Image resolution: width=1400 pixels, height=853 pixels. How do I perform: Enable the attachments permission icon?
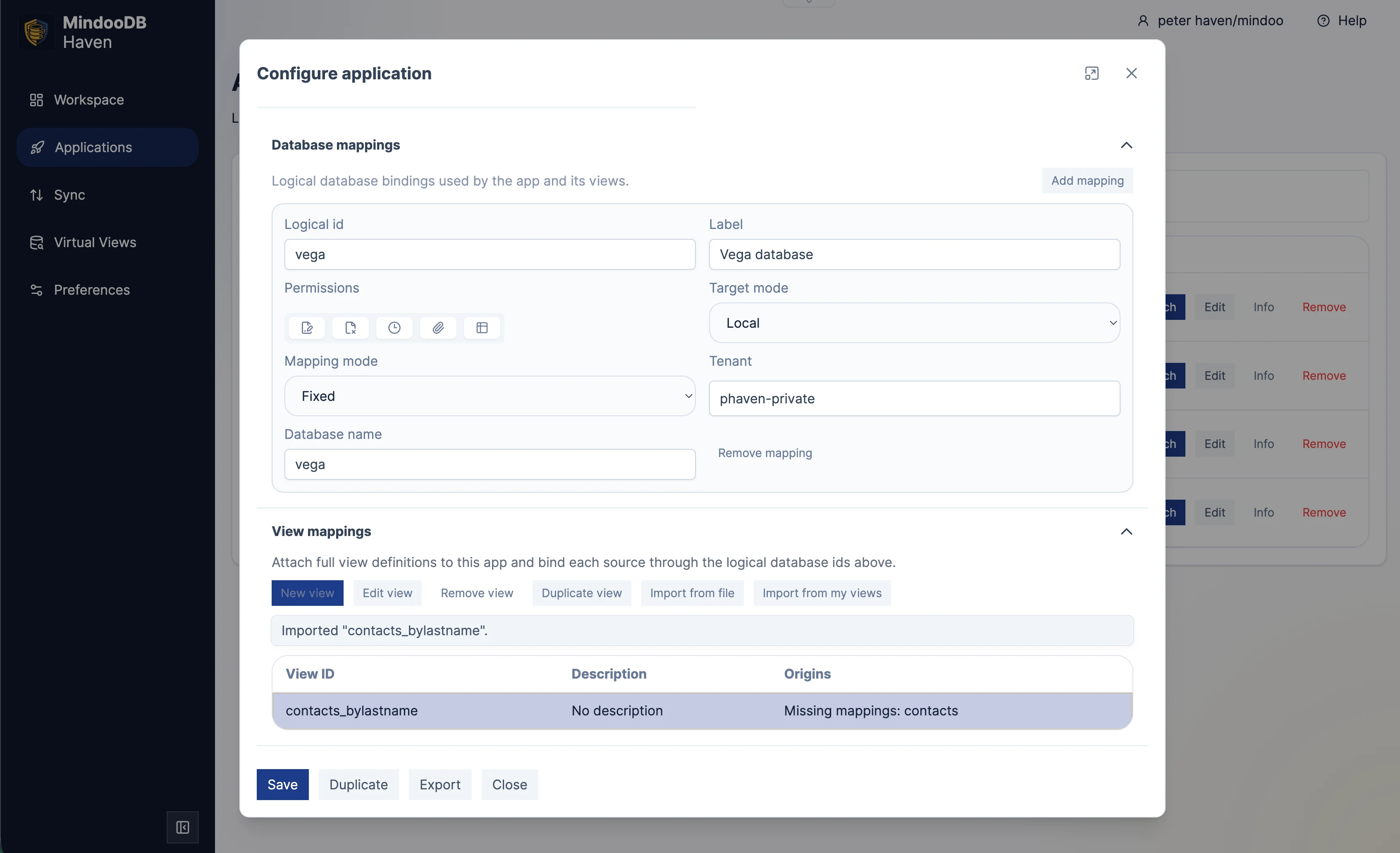pos(437,328)
